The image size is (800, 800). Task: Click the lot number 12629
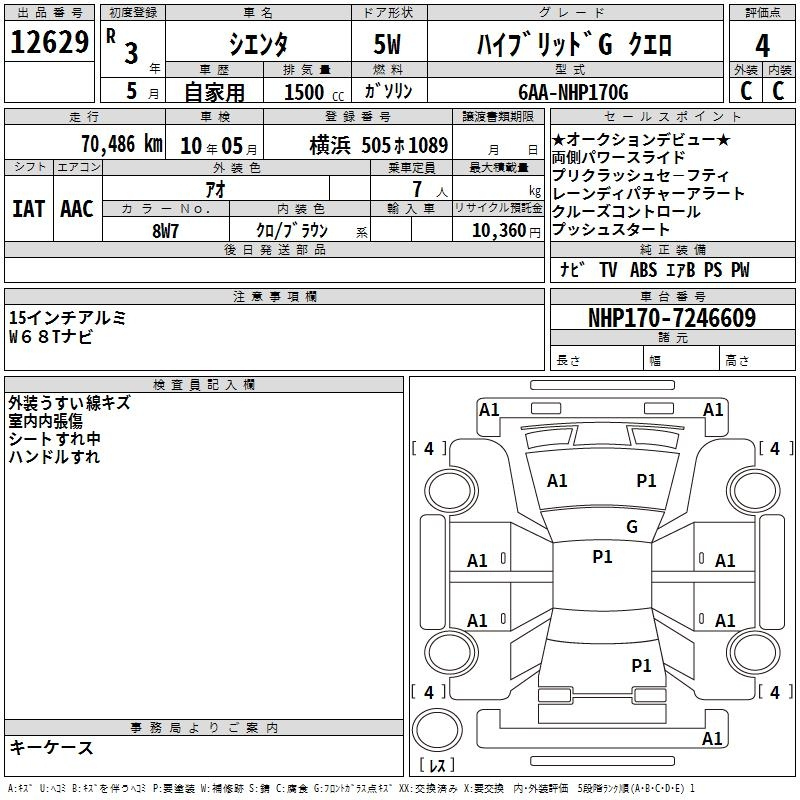pyautogui.click(x=49, y=42)
